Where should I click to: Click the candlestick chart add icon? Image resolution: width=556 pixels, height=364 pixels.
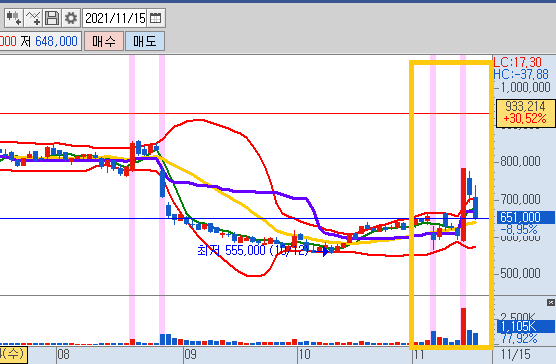[14, 18]
